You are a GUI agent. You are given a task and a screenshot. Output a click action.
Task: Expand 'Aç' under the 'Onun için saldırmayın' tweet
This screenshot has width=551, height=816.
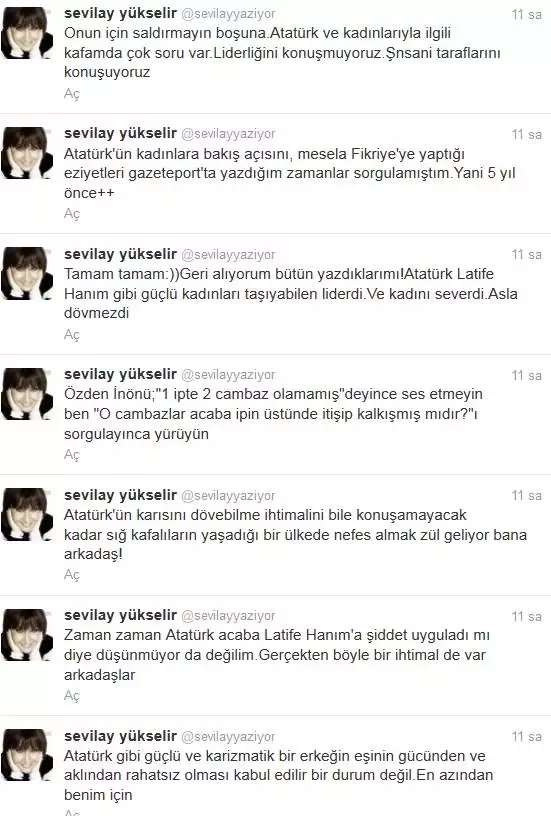(x=72, y=94)
